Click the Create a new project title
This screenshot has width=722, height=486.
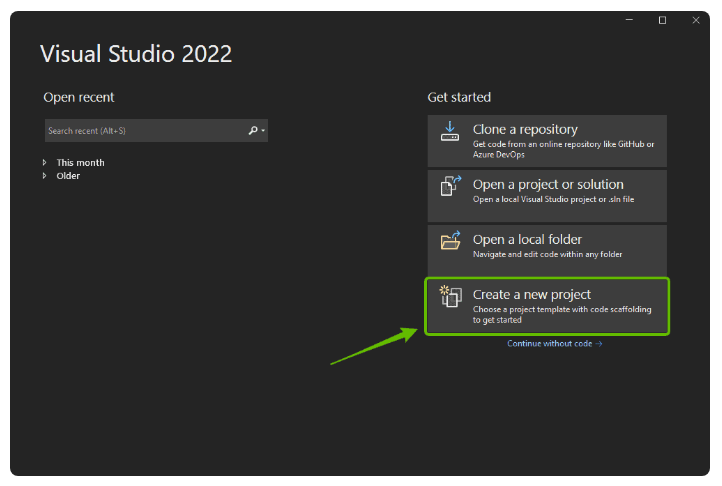click(532, 294)
